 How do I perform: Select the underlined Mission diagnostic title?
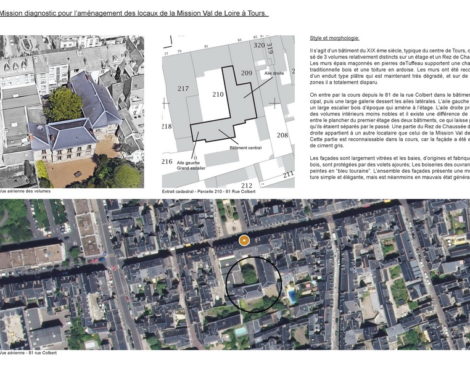click(134, 14)
